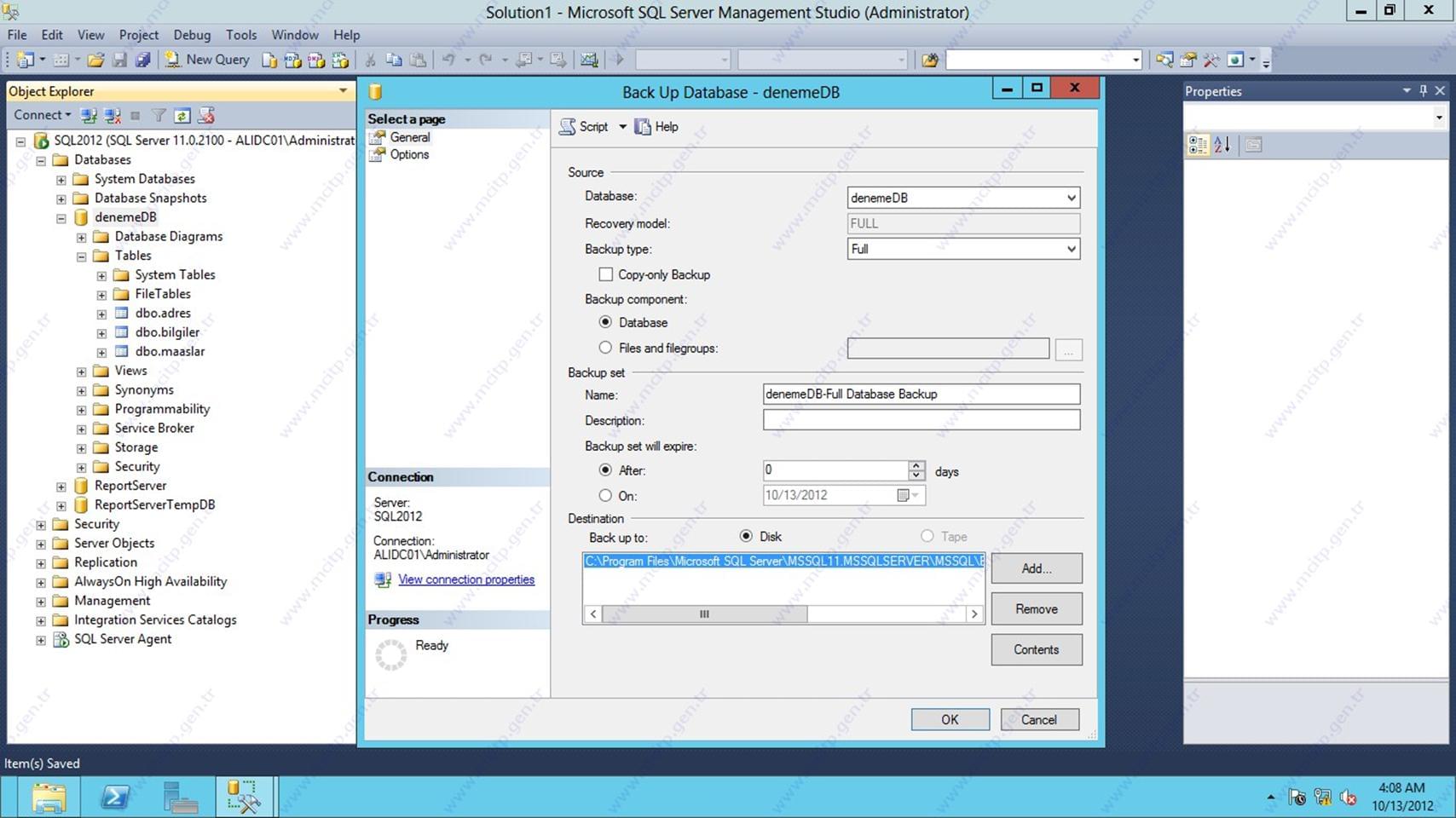
Task: Select the After expire radio button
Action: click(x=605, y=469)
